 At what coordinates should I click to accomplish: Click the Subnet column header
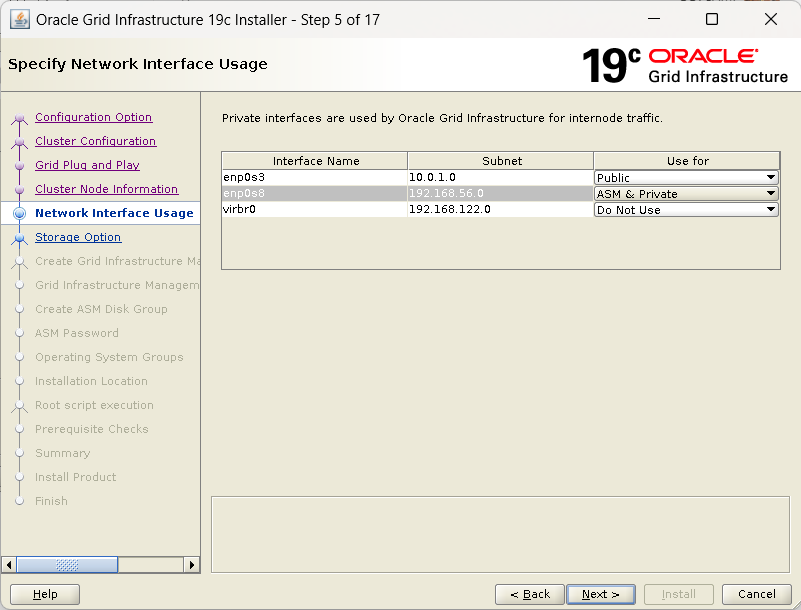click(501, 161)
